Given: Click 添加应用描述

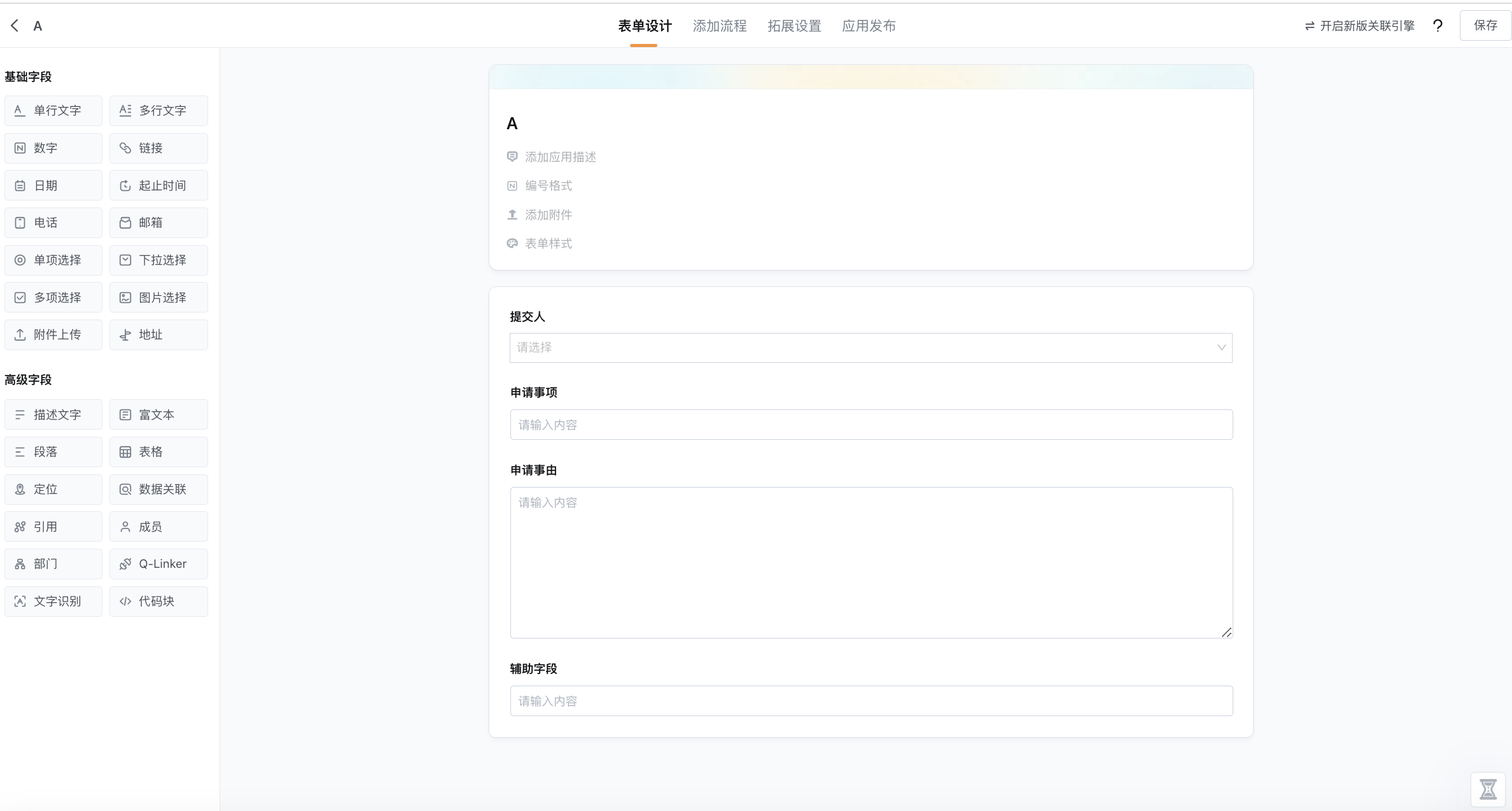Looking at the screenshot, I should [551, 157].
